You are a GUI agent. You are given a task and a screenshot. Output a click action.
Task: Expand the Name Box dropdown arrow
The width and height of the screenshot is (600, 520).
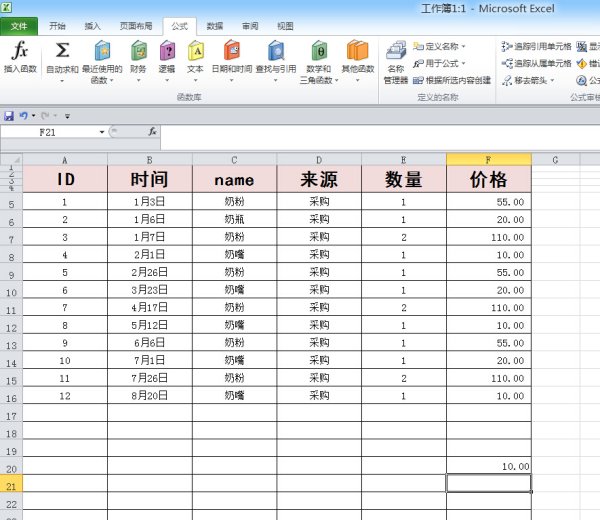pyautogui.click(x=102, y=132)
